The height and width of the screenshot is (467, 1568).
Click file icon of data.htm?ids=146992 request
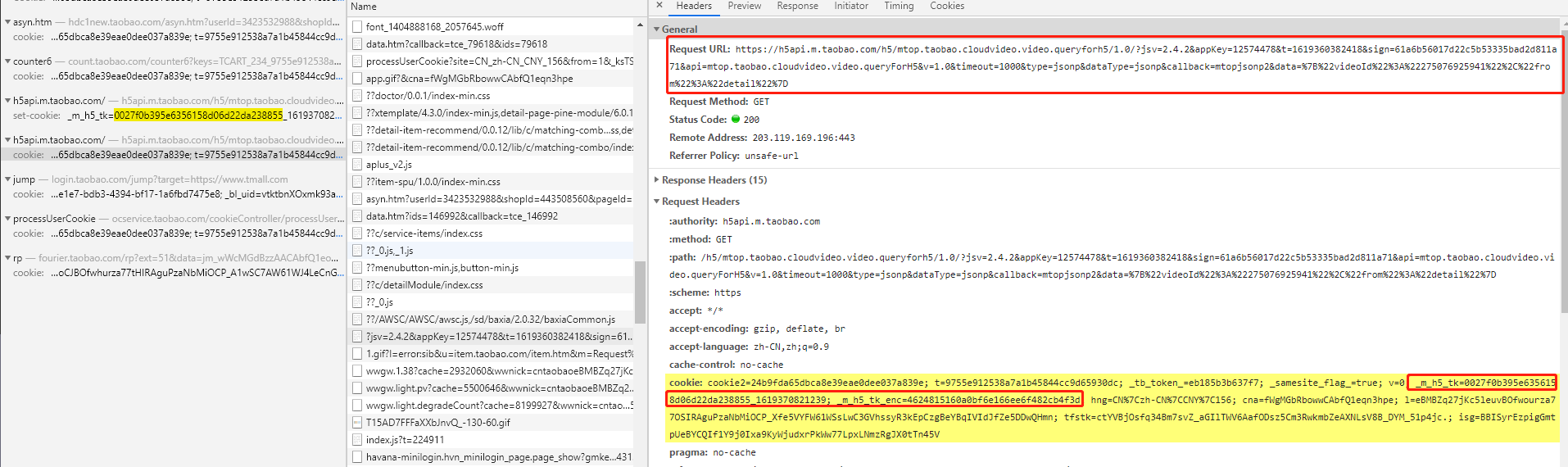[x=357, y=216]
